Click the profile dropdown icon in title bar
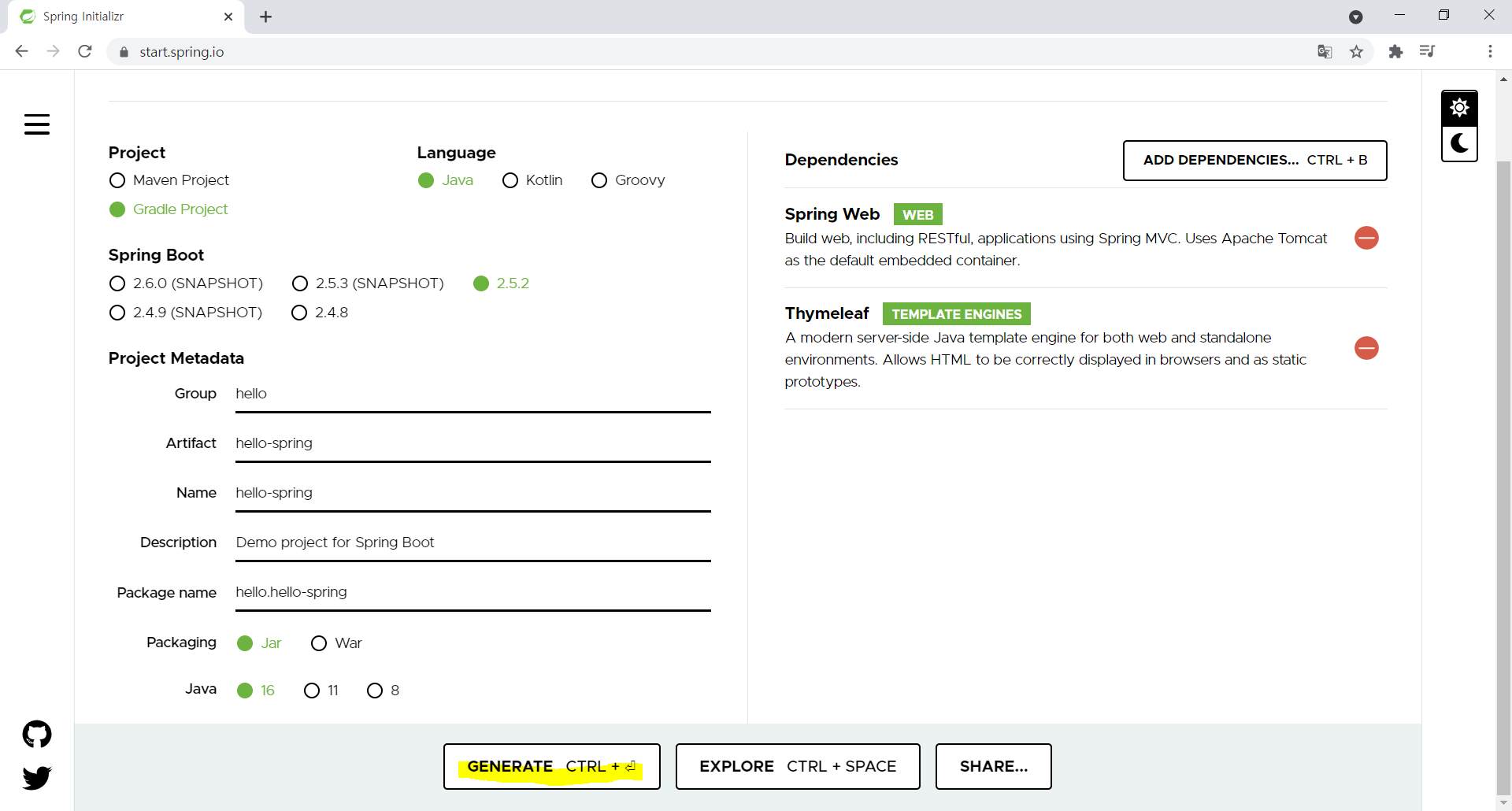Viewport: 1512px width, 811px height. click(x=1355, y=17)
